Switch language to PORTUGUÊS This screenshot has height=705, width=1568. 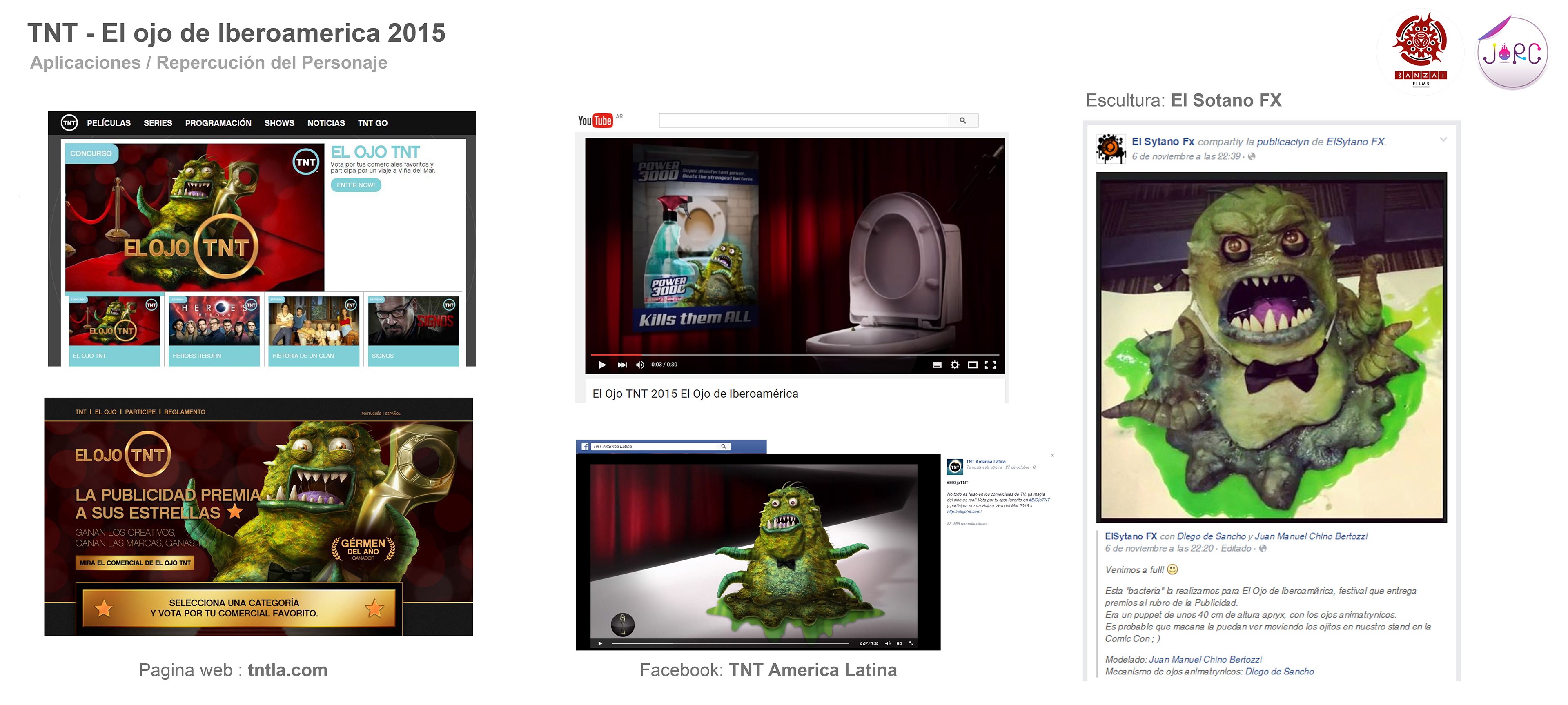pyautogui.click(x=371, y=414)
